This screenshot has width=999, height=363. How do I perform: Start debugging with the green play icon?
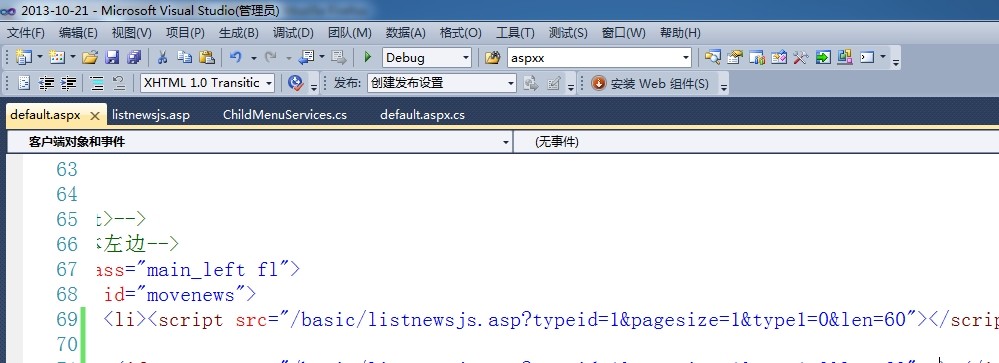coord(368,57)
